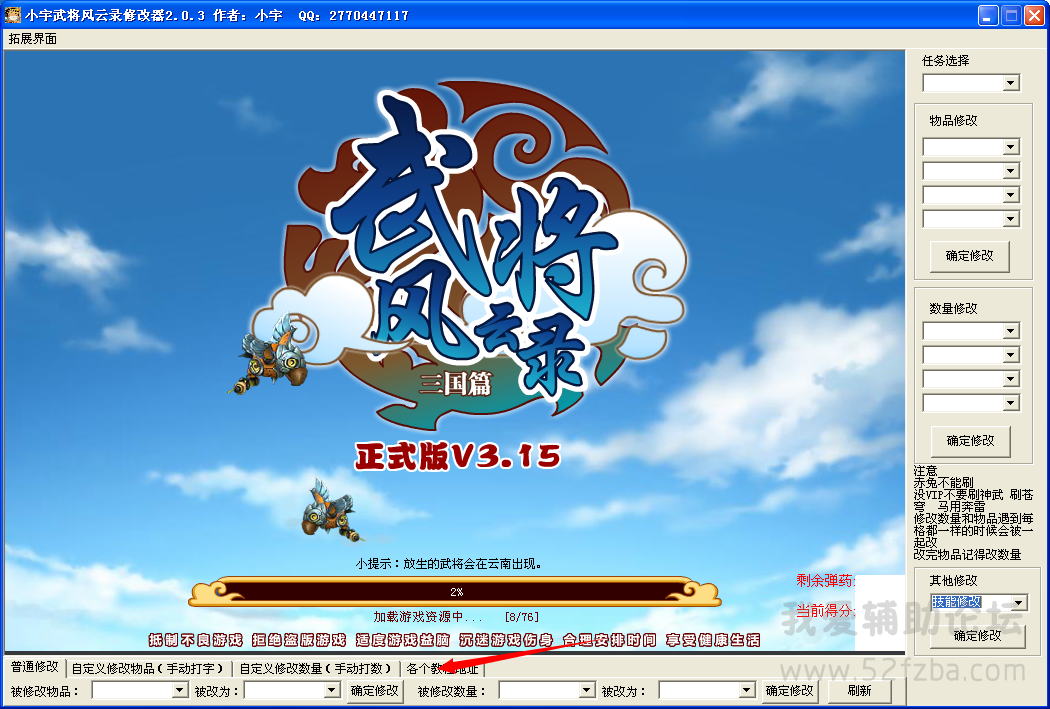
Task: Click the app icon in the title bar
Action: pos(13,15)
